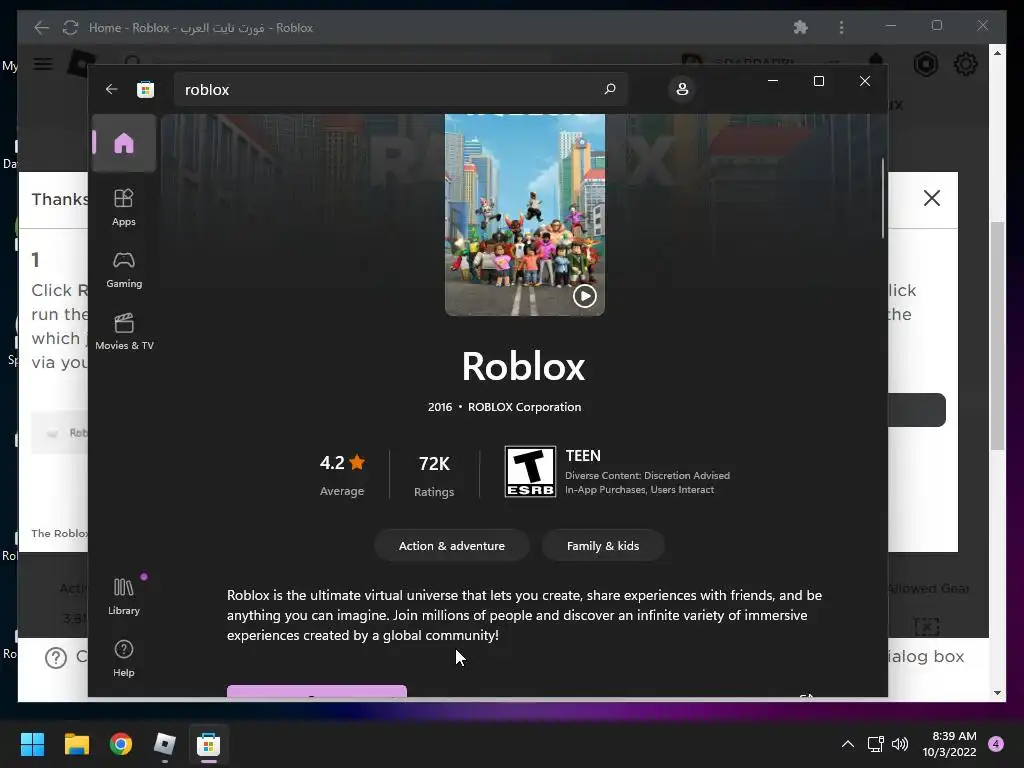1024x768 pixels.
Task: Click the search magnifier in Store
Action: tap(610, 89)
